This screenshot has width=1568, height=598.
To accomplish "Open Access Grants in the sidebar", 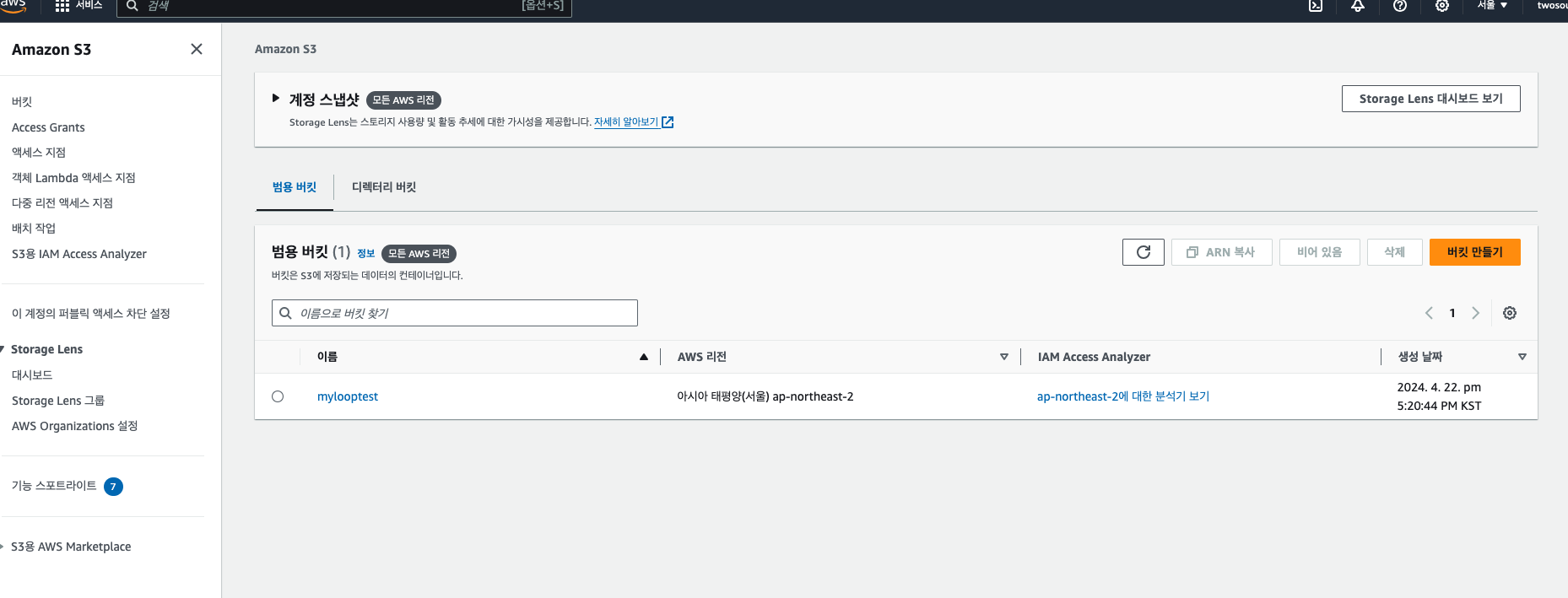I will tap(48, 127).
